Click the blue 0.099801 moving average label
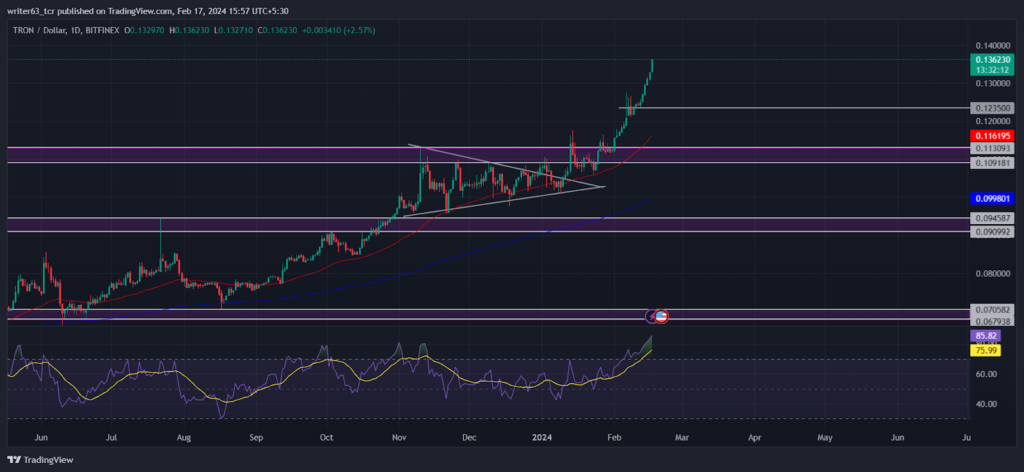The height and width of the screenshot is (472, 1024). point(991,198)
